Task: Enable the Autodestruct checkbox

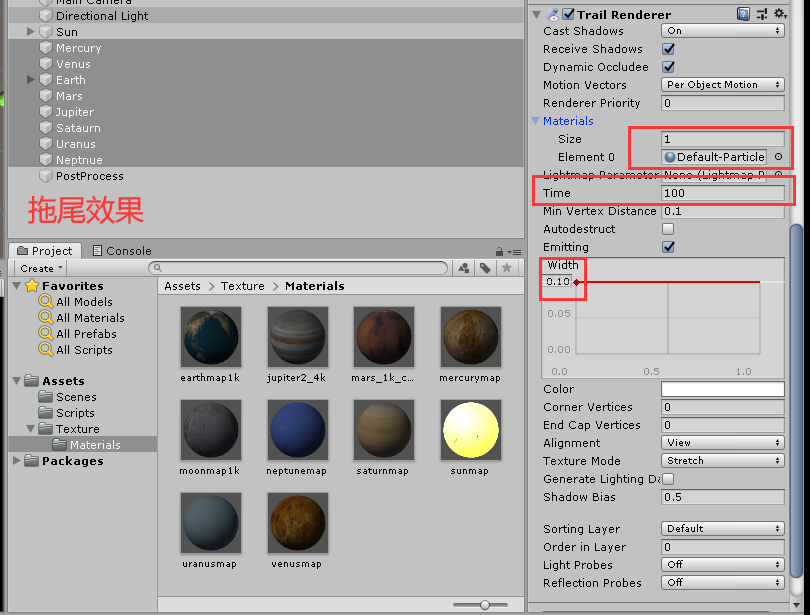Action: [668, 229]
